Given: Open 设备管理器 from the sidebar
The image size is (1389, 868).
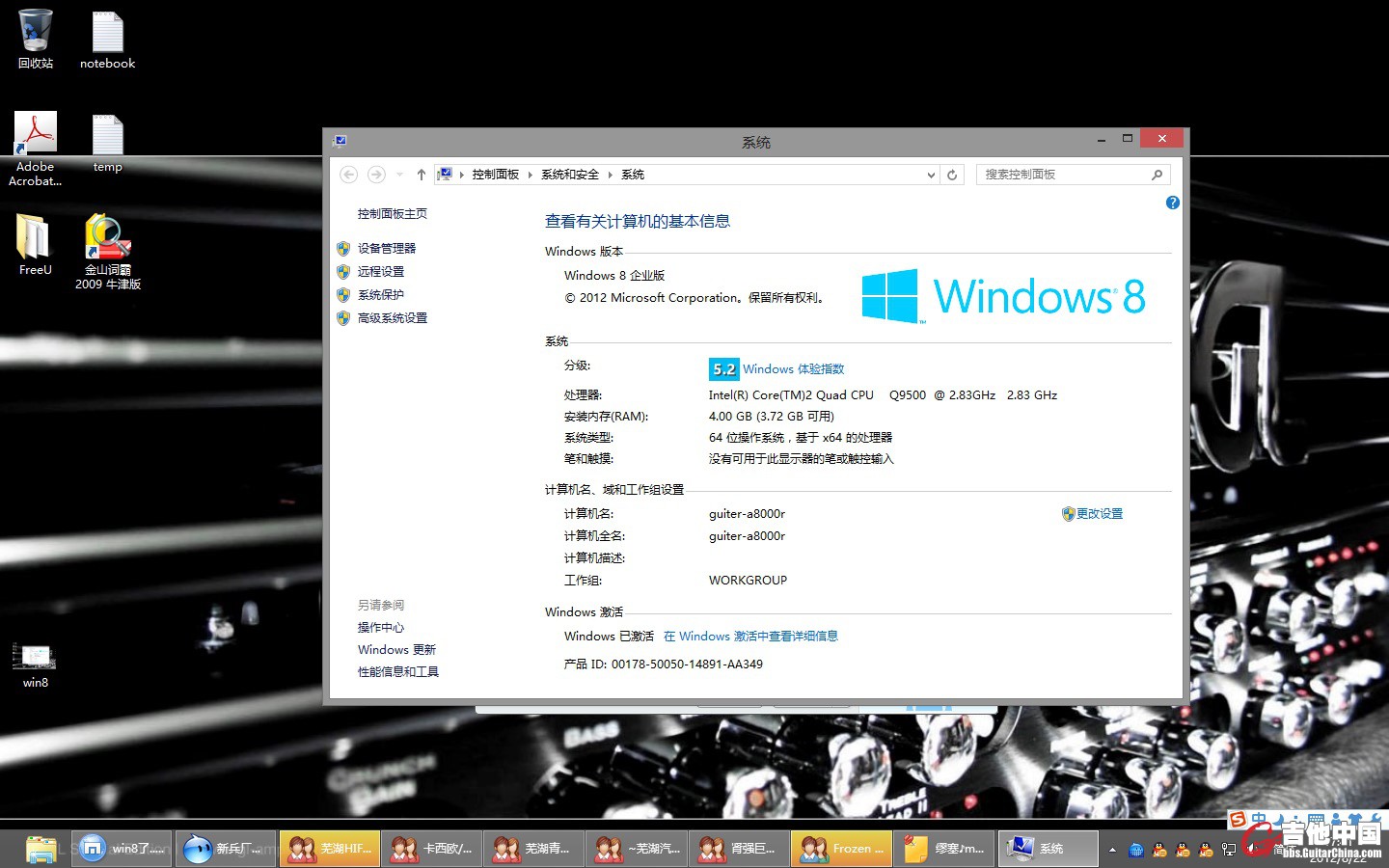Looking at the screenshot, I should coord(387,248).
